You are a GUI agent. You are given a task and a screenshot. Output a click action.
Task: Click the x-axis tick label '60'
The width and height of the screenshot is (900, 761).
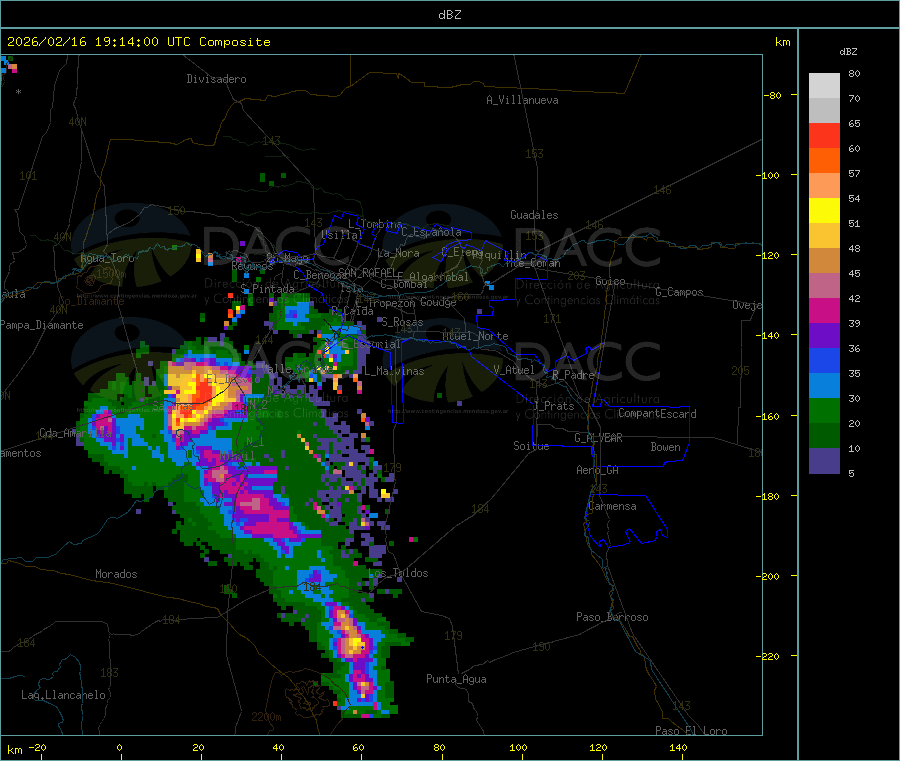click(x=358, y=747)
